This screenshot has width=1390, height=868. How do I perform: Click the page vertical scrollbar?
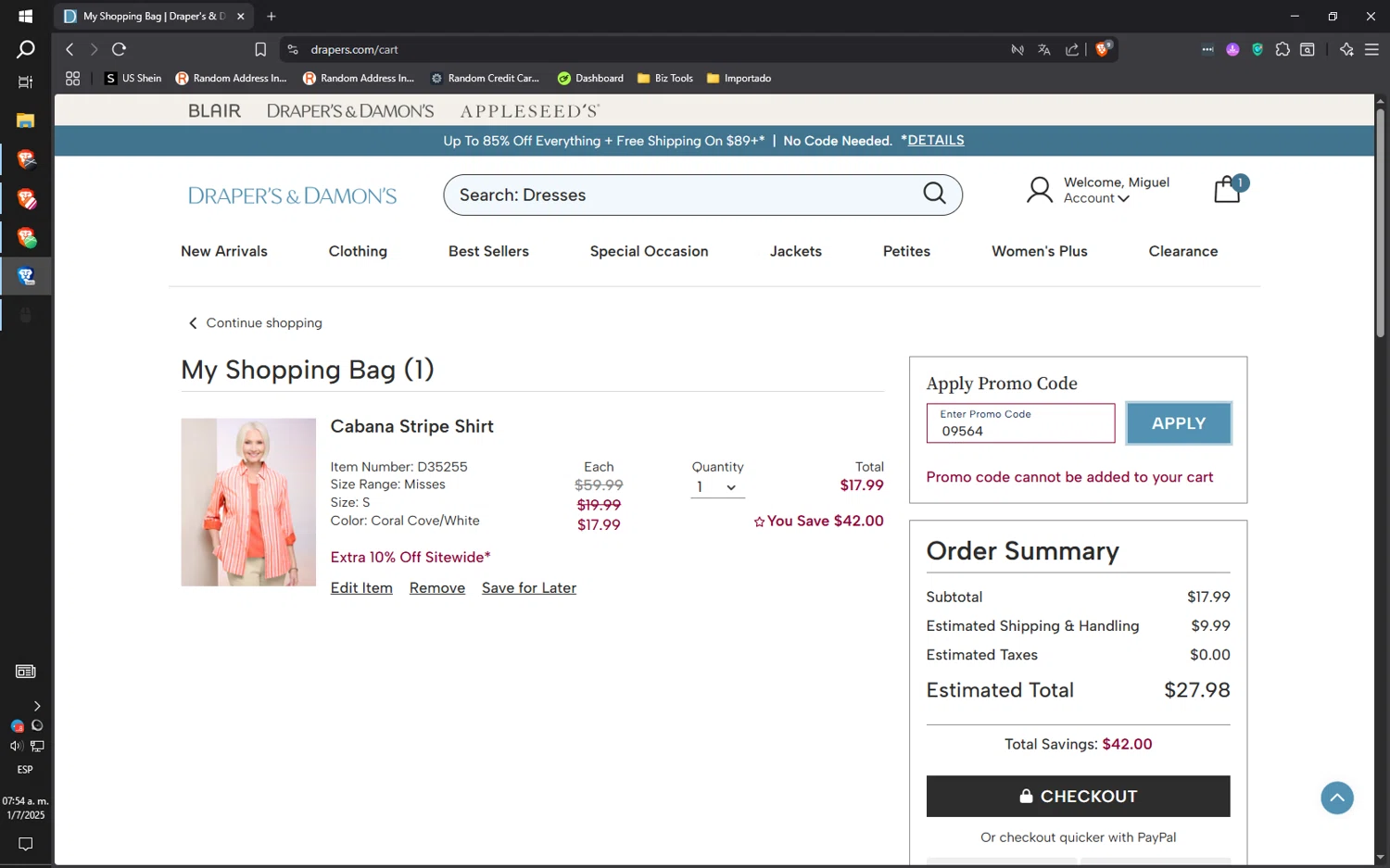[1380, 222]
